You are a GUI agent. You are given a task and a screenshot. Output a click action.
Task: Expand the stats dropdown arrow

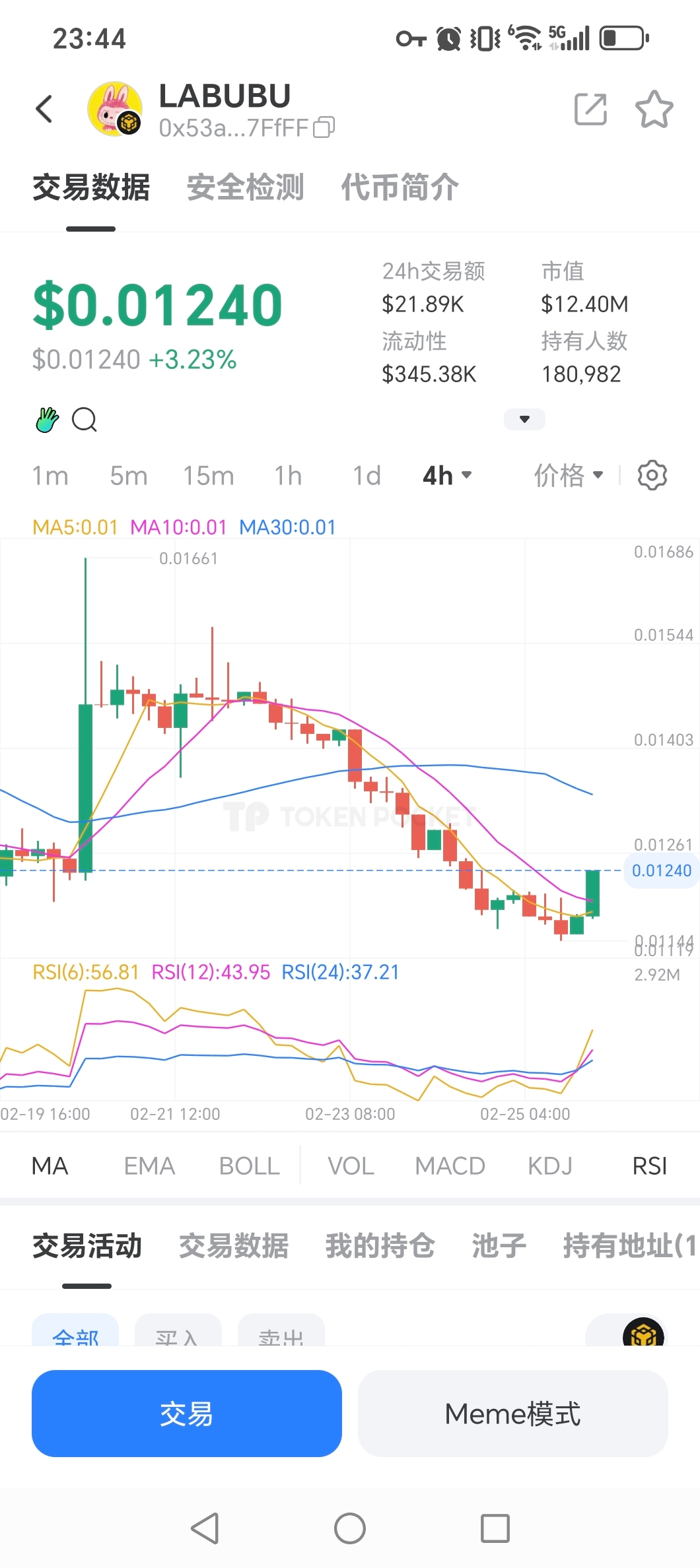pyautogui.click(x=524, y=419)
